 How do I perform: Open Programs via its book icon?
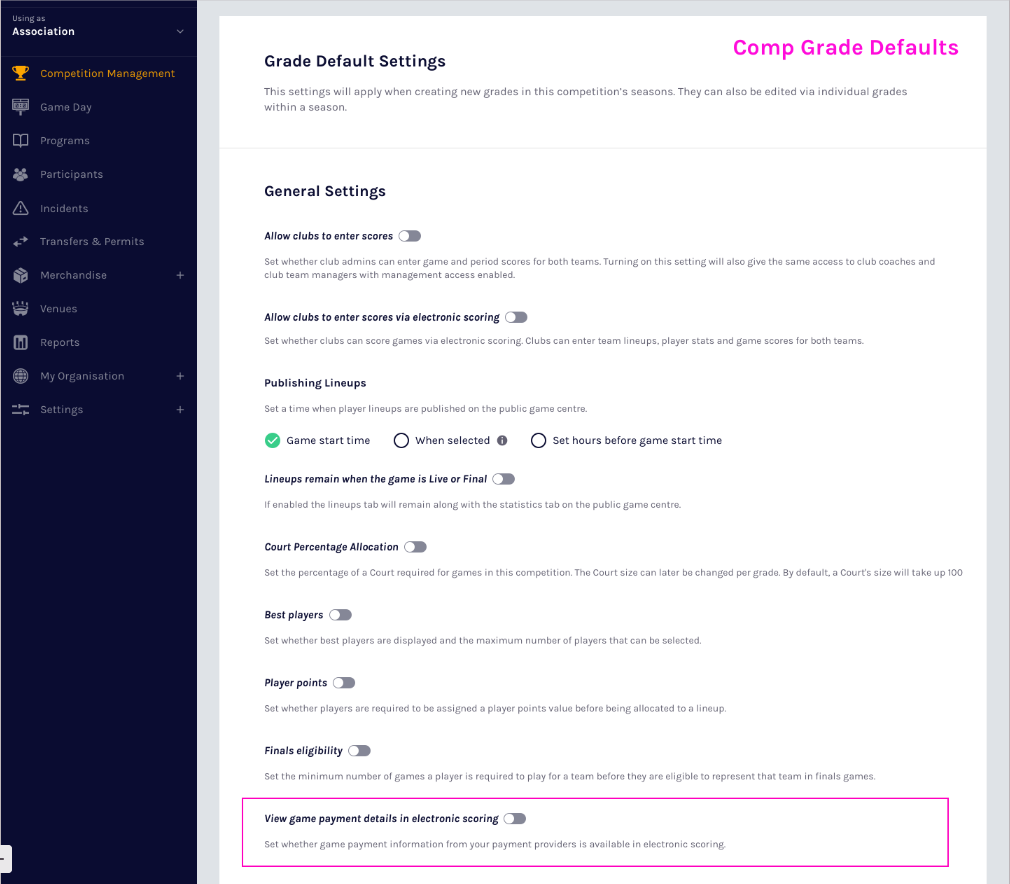[20, 141]
